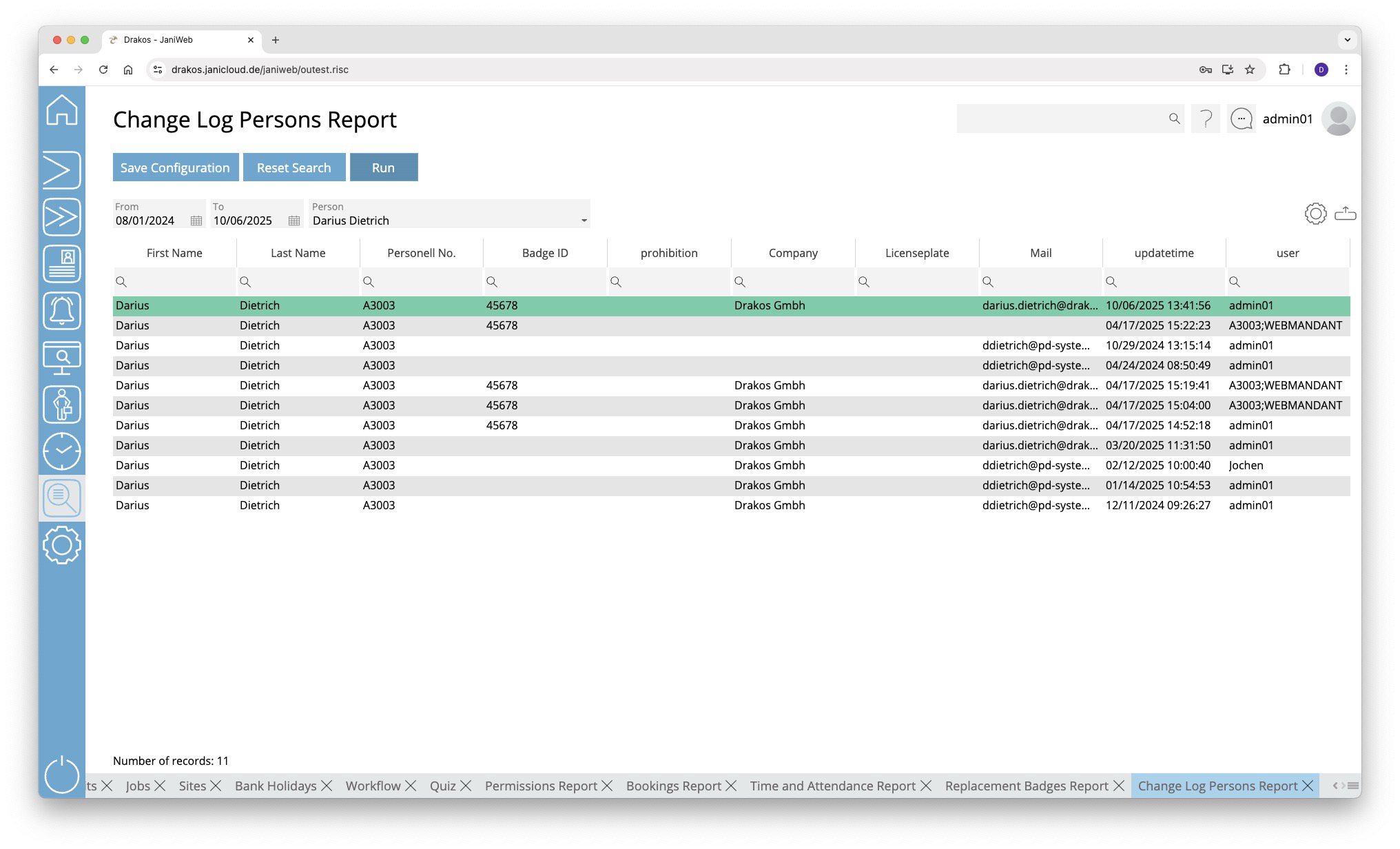Image resolution: width=1400 pixels, height=849 pixels.
Task: Switch to the Workflow tab
Action: pyautogui.click(x=373, y=786)
